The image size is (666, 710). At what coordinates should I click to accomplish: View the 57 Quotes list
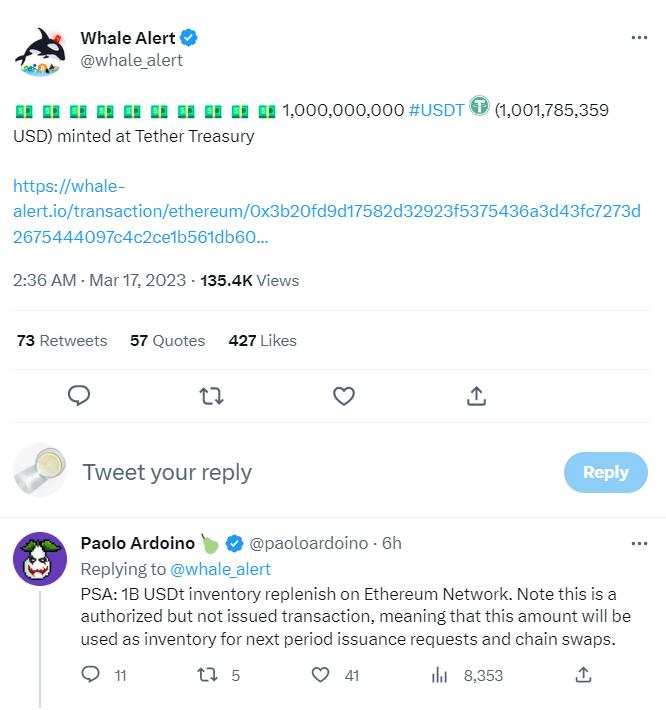167,340
